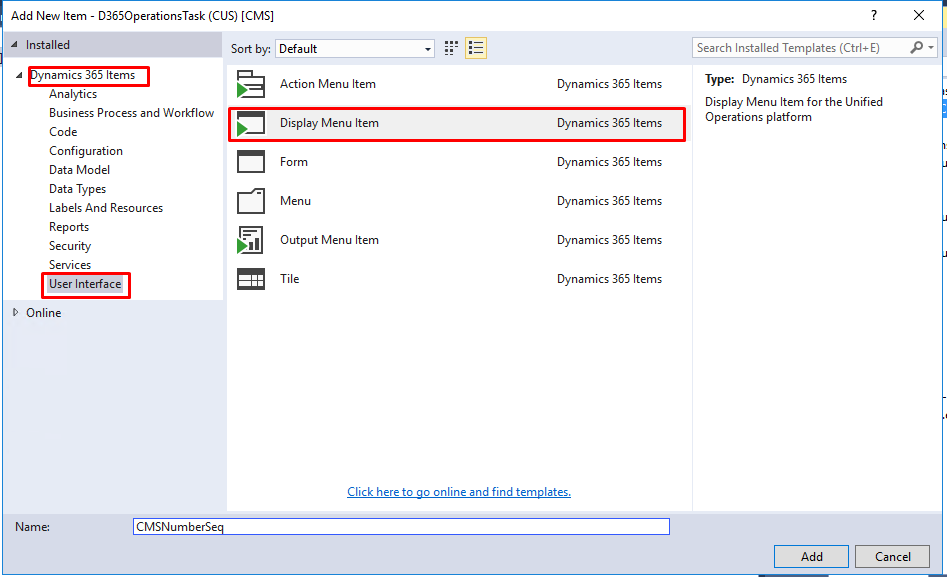Select the Code category
The image size is (947, 577).
point(63,132)
